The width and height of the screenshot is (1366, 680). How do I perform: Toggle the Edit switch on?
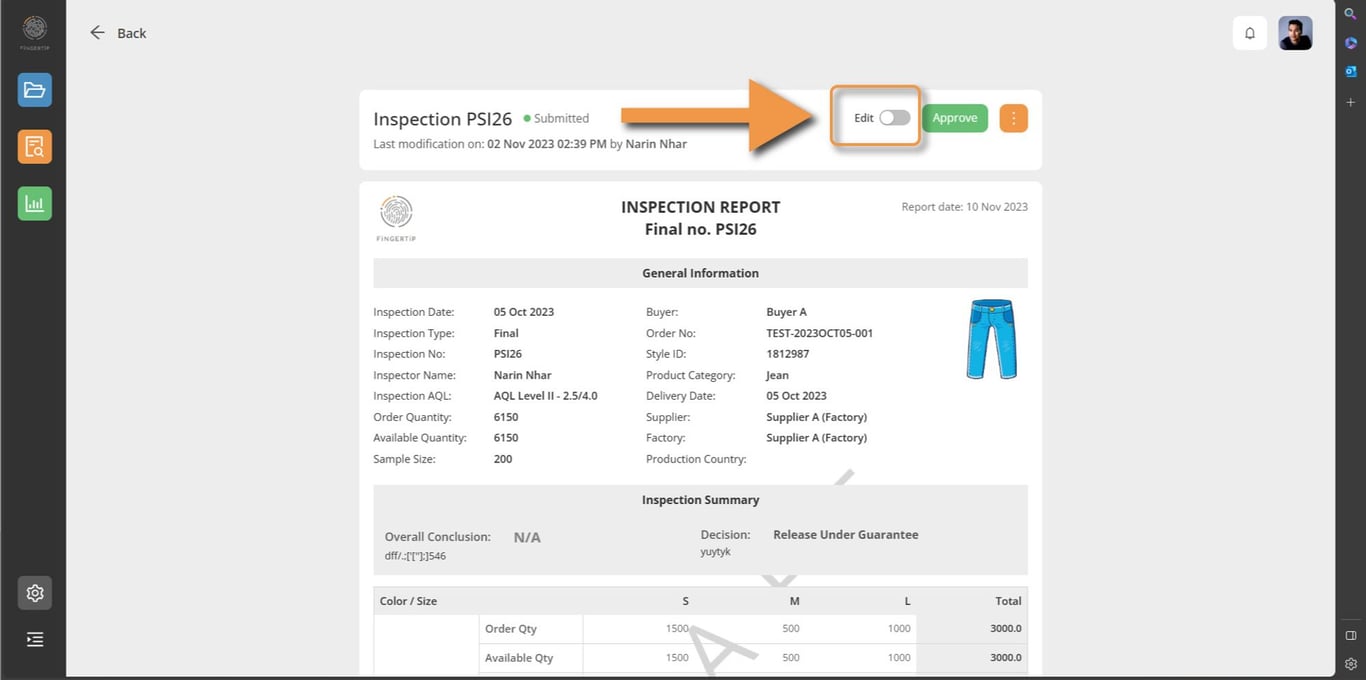(895, 118)
